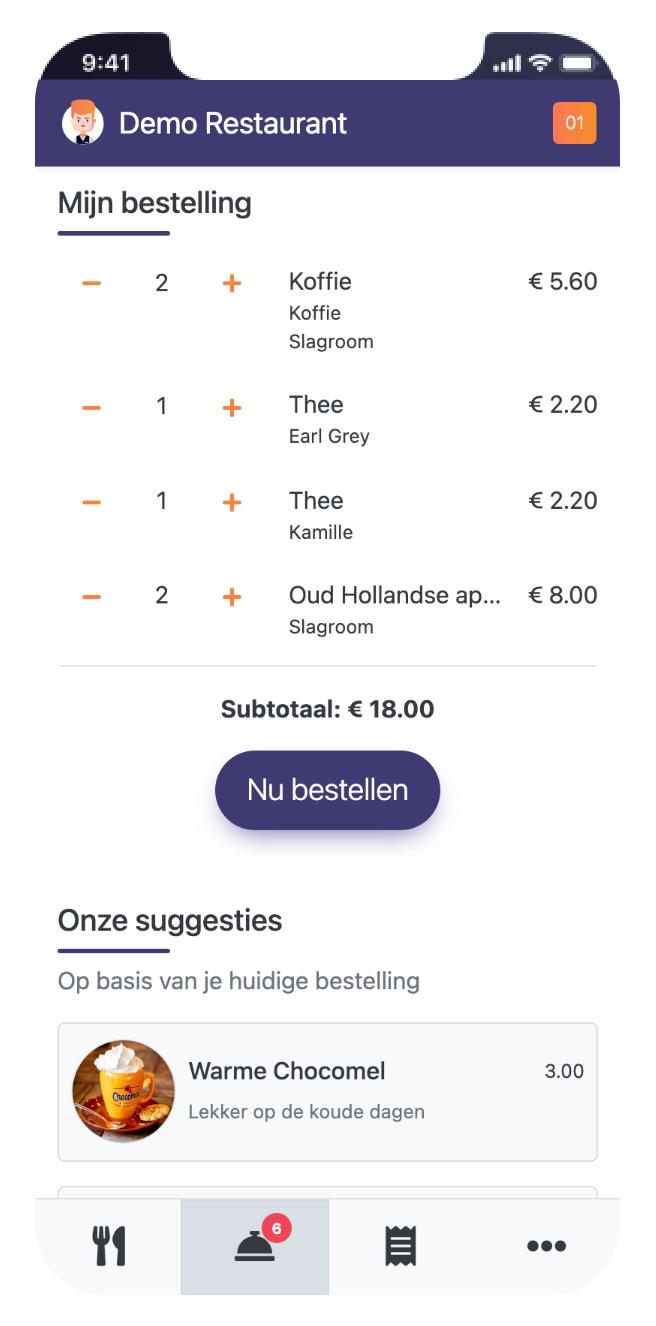Increase Koffie quantity with plus icon
Image resolution: width=656 pixels, height=1326 pixels.
(x=232, y=284)
